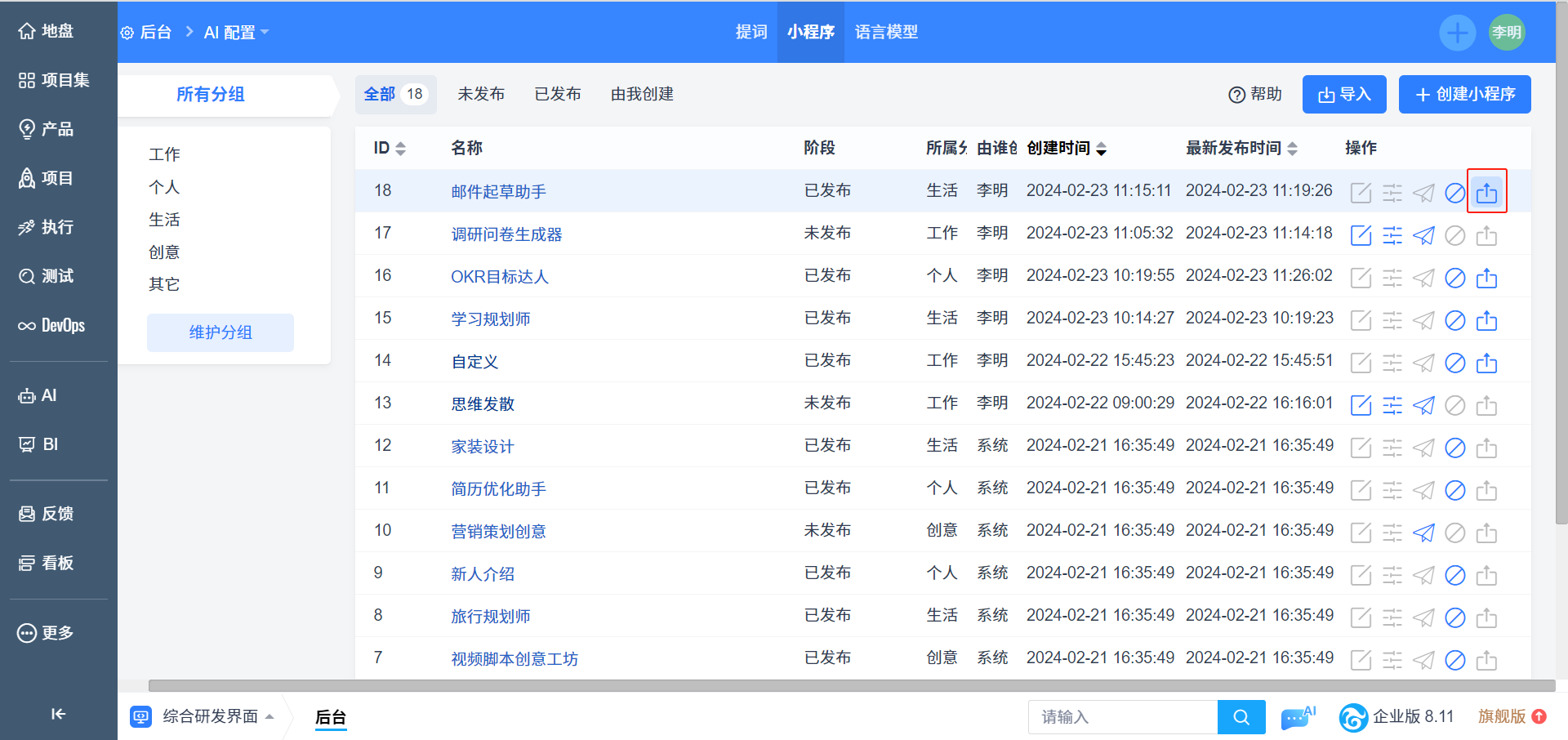Click the horizontal table scrollbar
1568x740 pixels.
coord(852,685)
